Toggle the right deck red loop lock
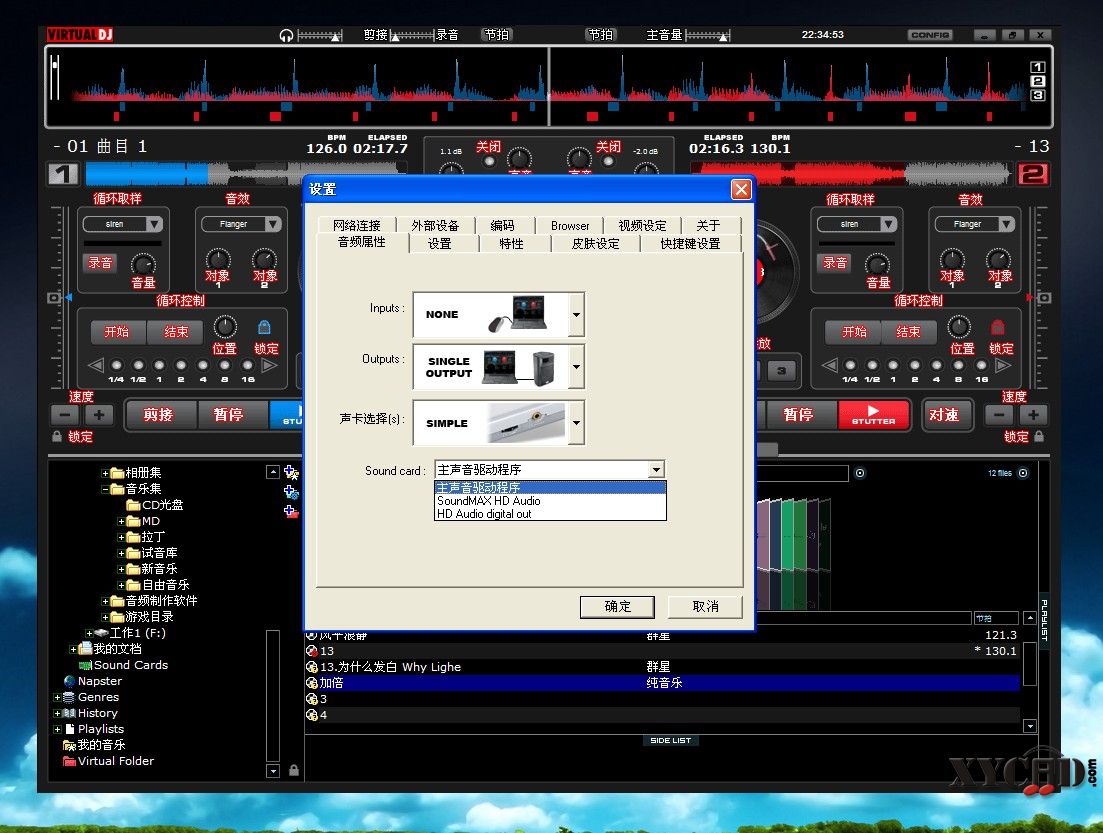The image size is (1103, 833). pos(997,327)
